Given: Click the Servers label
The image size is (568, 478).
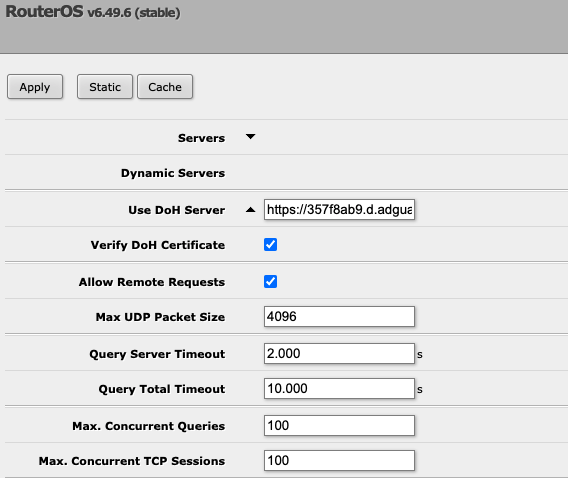Looking at the screenshot, I should (x=201, y=138).
